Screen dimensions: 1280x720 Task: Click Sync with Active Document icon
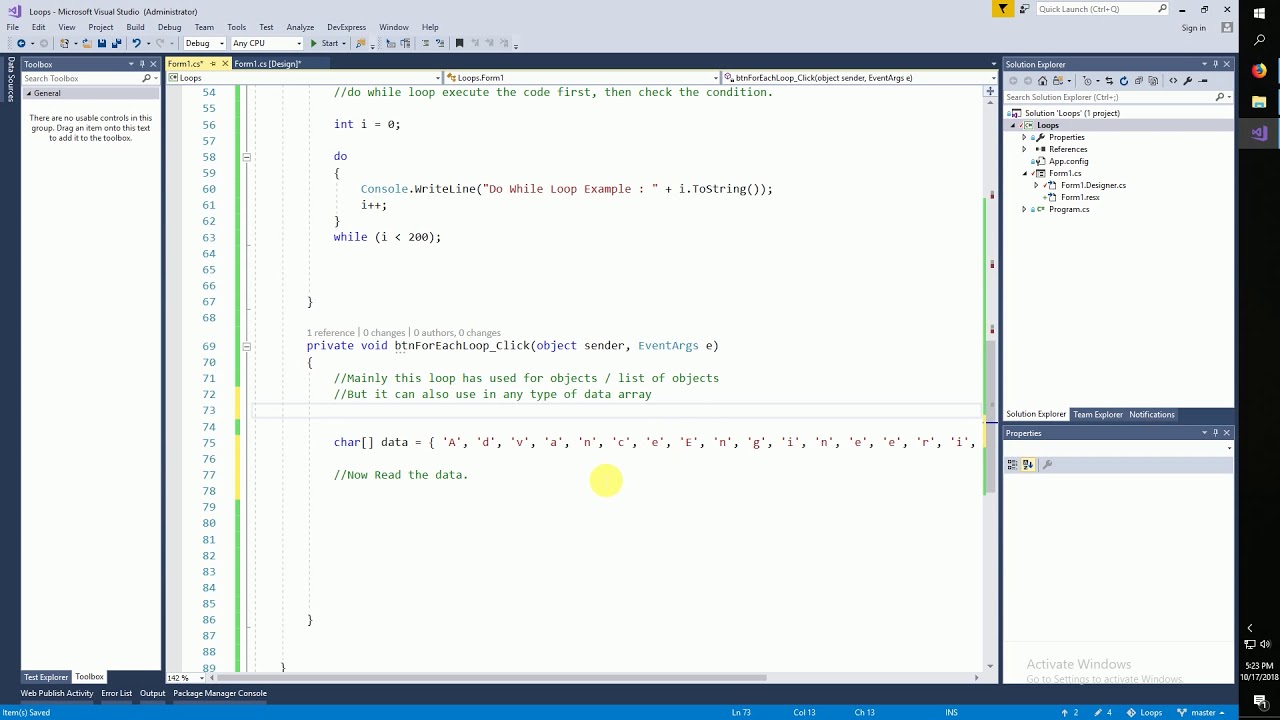1109,81
